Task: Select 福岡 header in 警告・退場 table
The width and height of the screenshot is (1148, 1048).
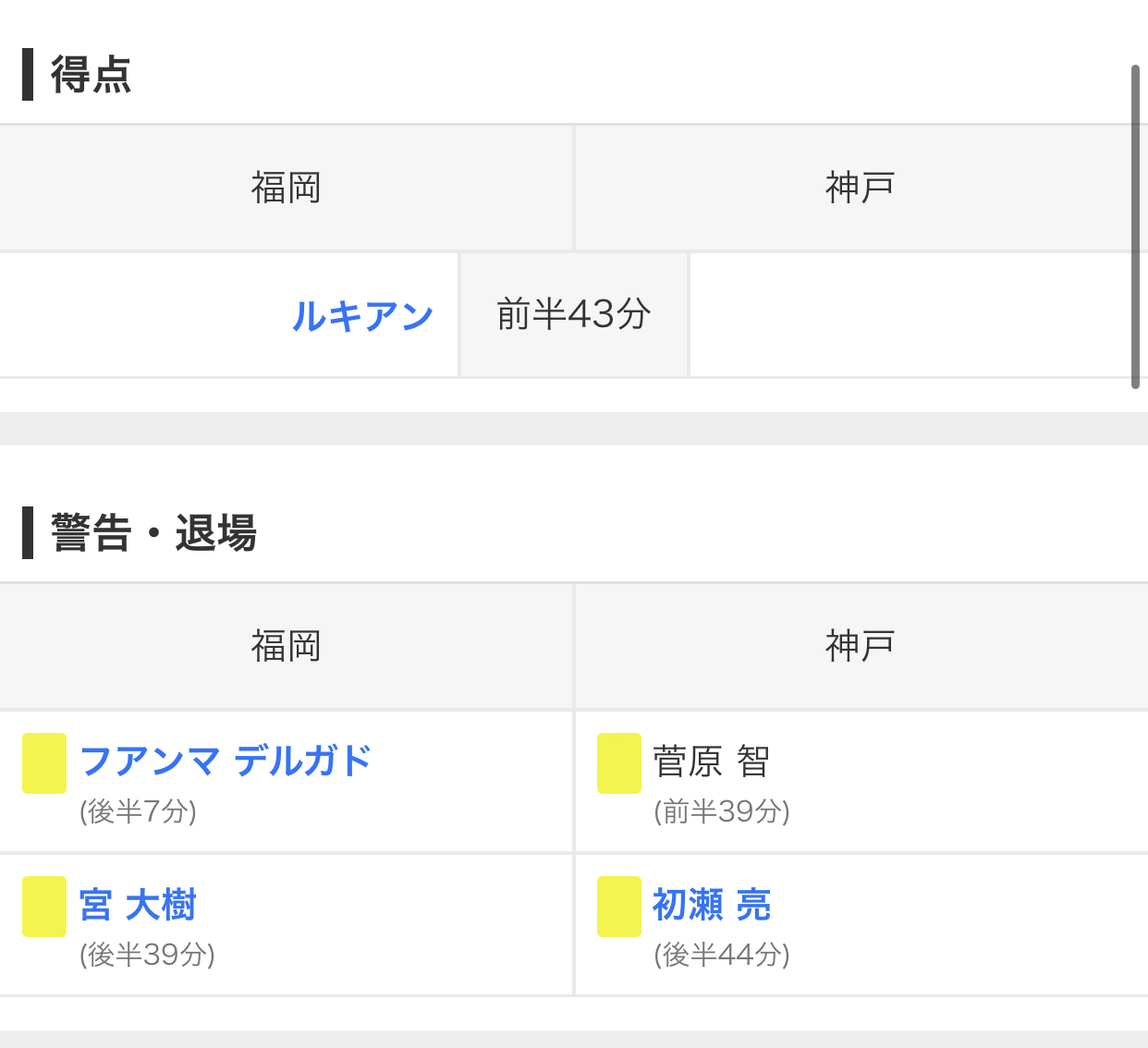Action: [287, 646]
